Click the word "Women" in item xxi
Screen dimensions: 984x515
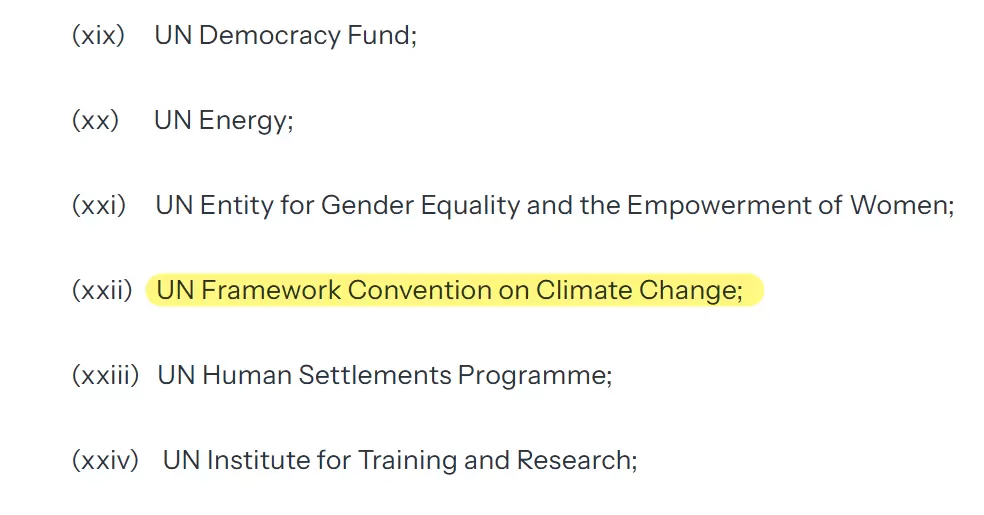901,206
